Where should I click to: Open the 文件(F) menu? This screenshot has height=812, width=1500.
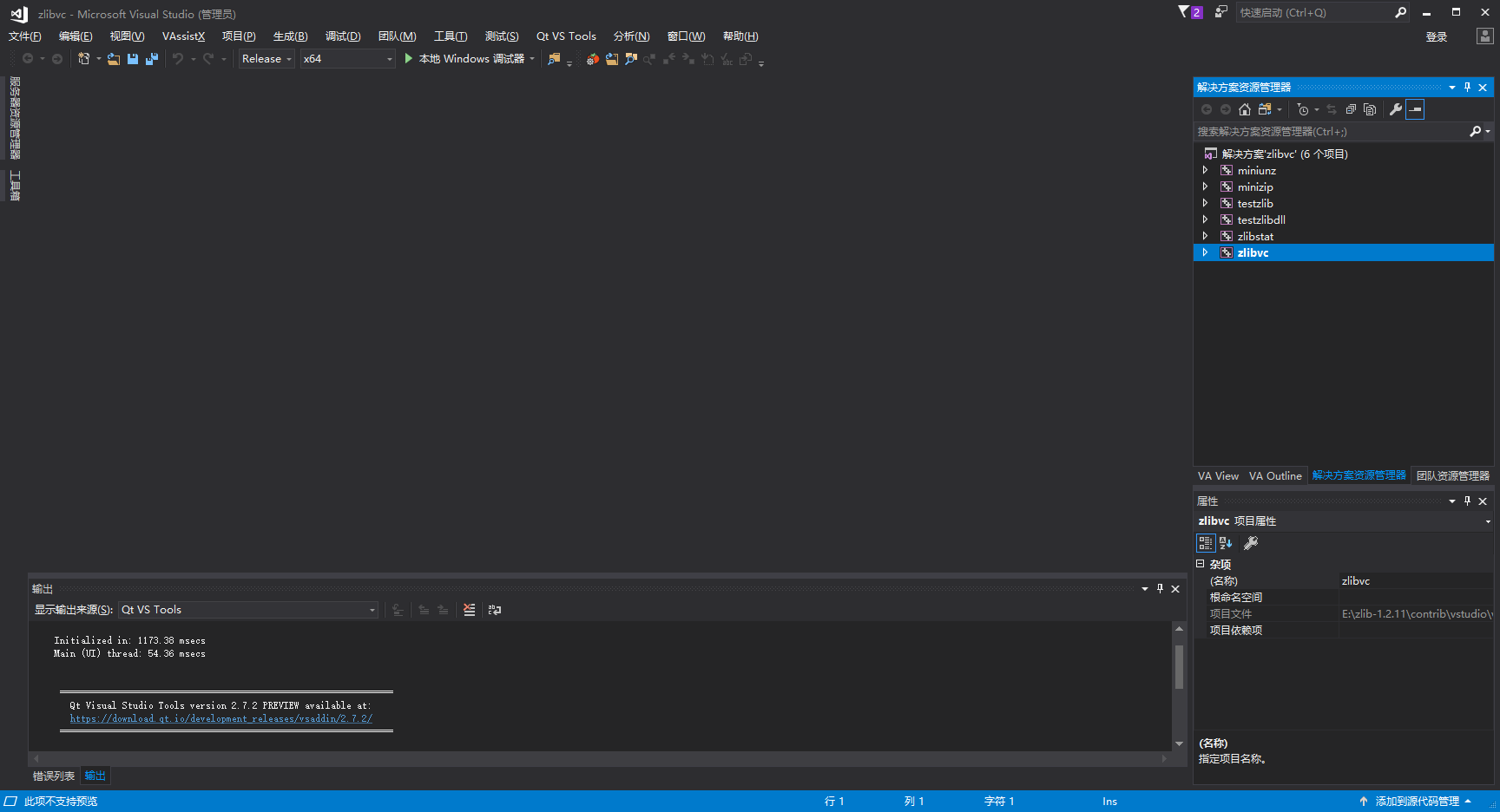pos(25,36)
